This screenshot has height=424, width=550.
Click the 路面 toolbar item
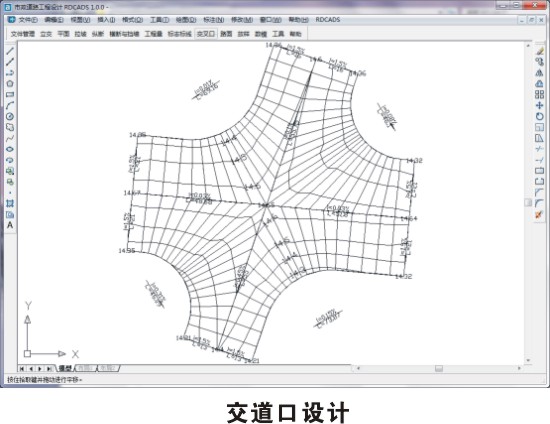[x=226, y=34]
